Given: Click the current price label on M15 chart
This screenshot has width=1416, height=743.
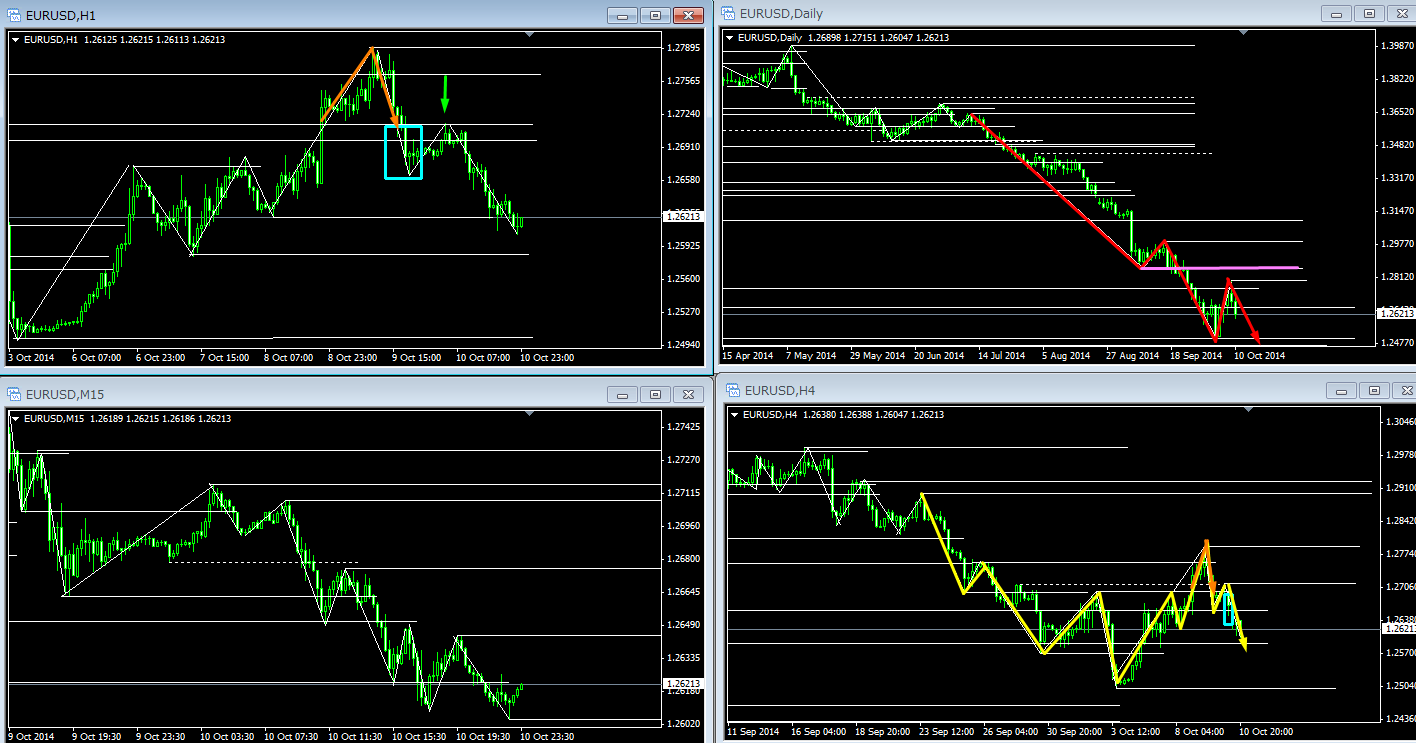Looking at the screenshot, I should (684, 684).
